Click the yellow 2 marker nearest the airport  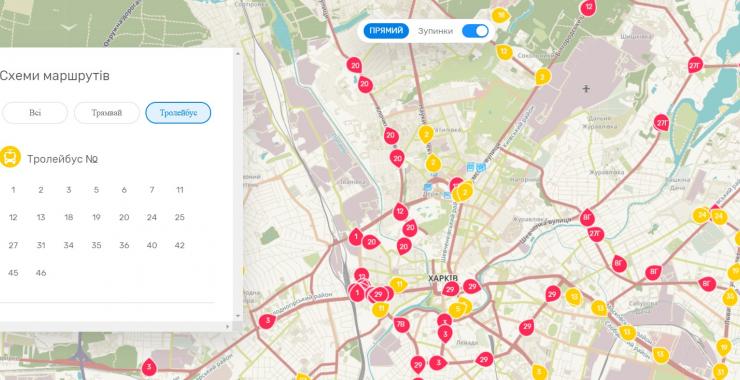(543, 76)
